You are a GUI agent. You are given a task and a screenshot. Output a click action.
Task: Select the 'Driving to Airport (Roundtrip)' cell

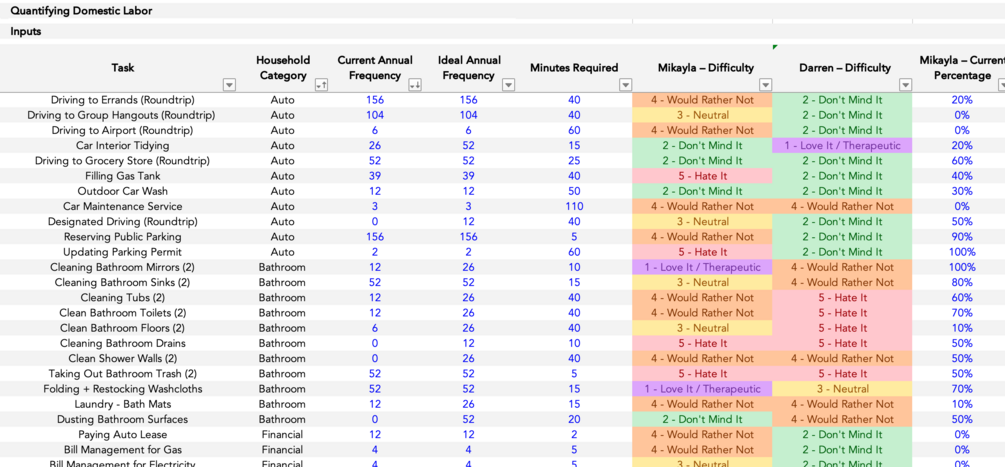tap(122, 130)
